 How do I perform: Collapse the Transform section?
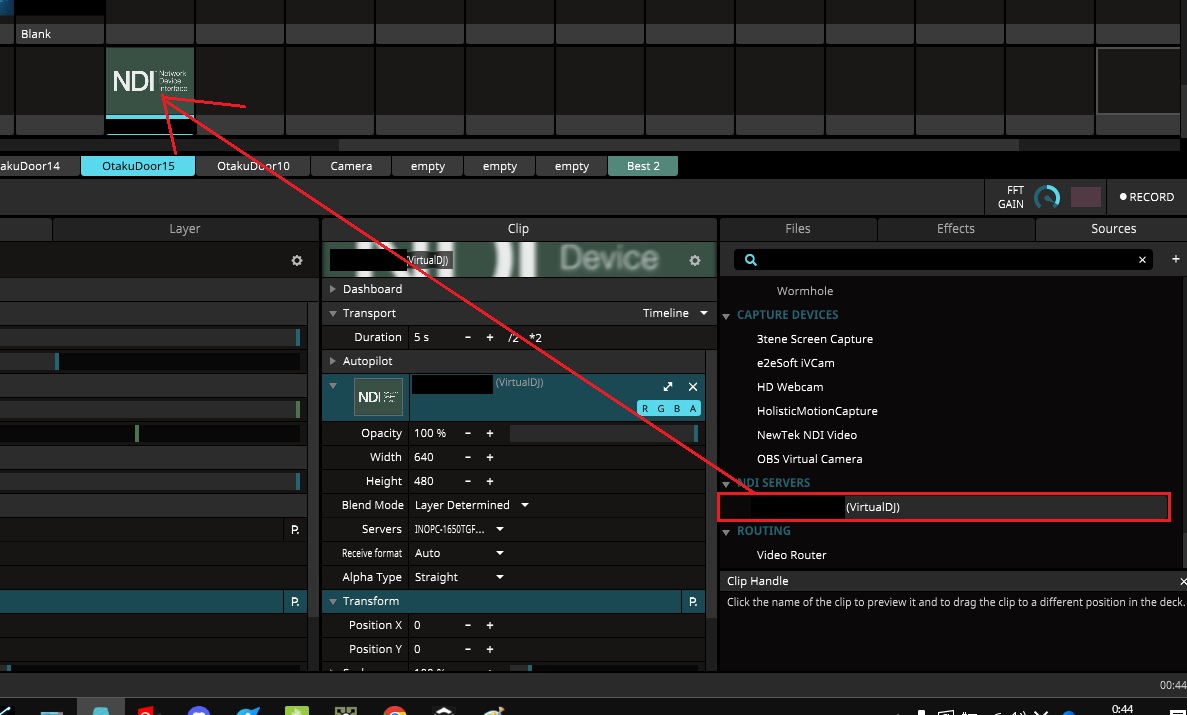pos(332,601)
